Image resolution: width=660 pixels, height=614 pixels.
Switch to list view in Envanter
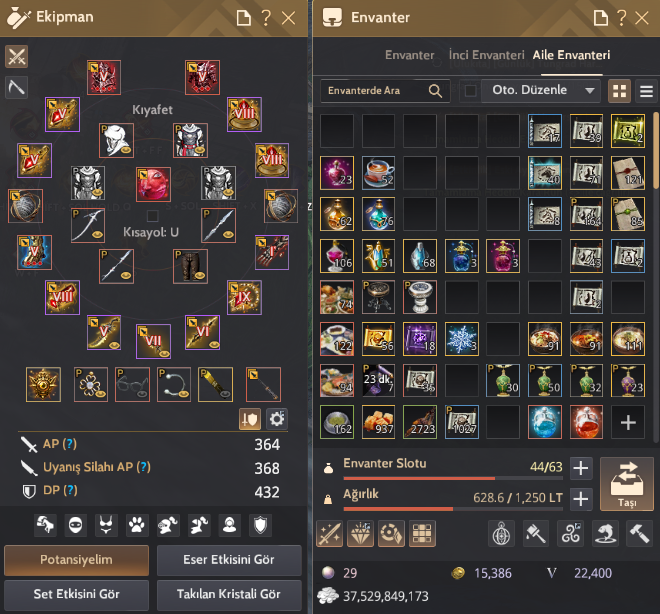point(647,91)
